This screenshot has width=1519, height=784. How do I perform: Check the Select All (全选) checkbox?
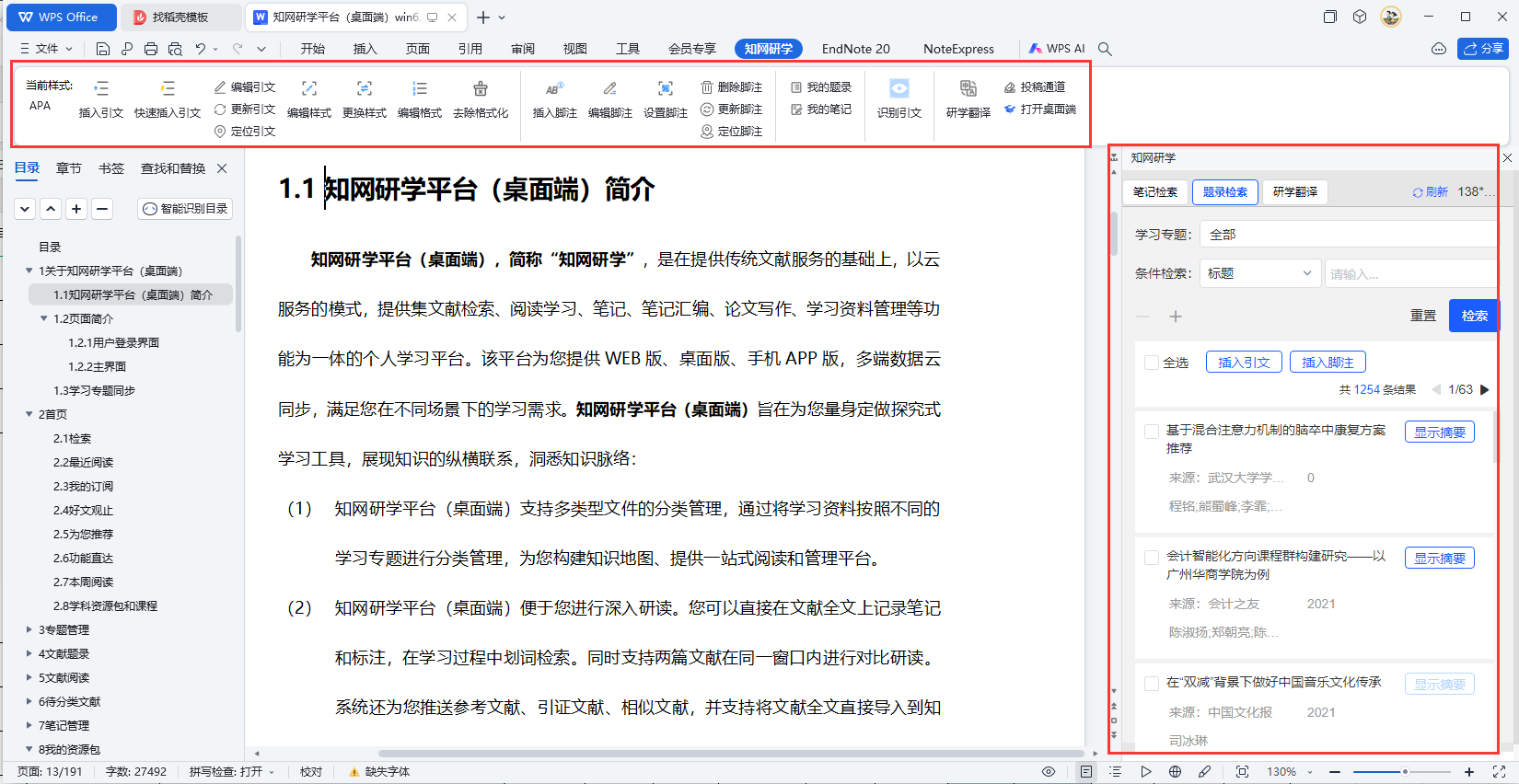click(1151, 363)
